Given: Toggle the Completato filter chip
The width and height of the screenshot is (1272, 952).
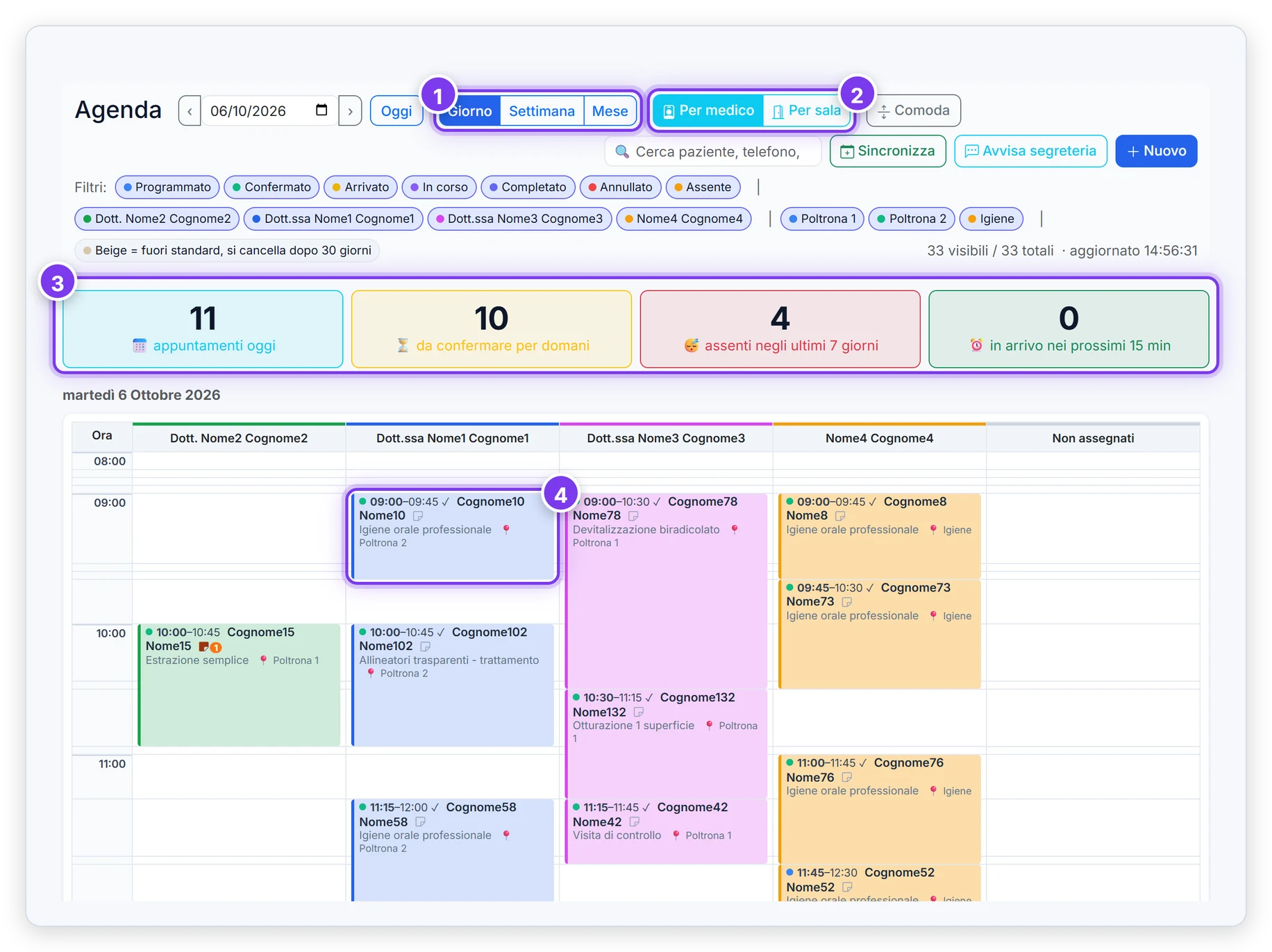Looking at the screenshot, I should [x=528, y=187].
